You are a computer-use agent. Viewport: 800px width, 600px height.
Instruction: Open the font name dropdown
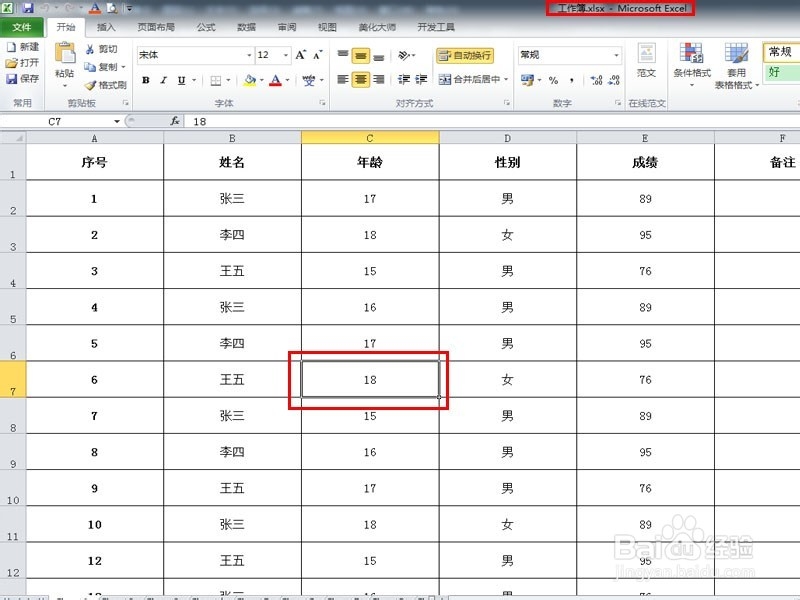[248, 54]
